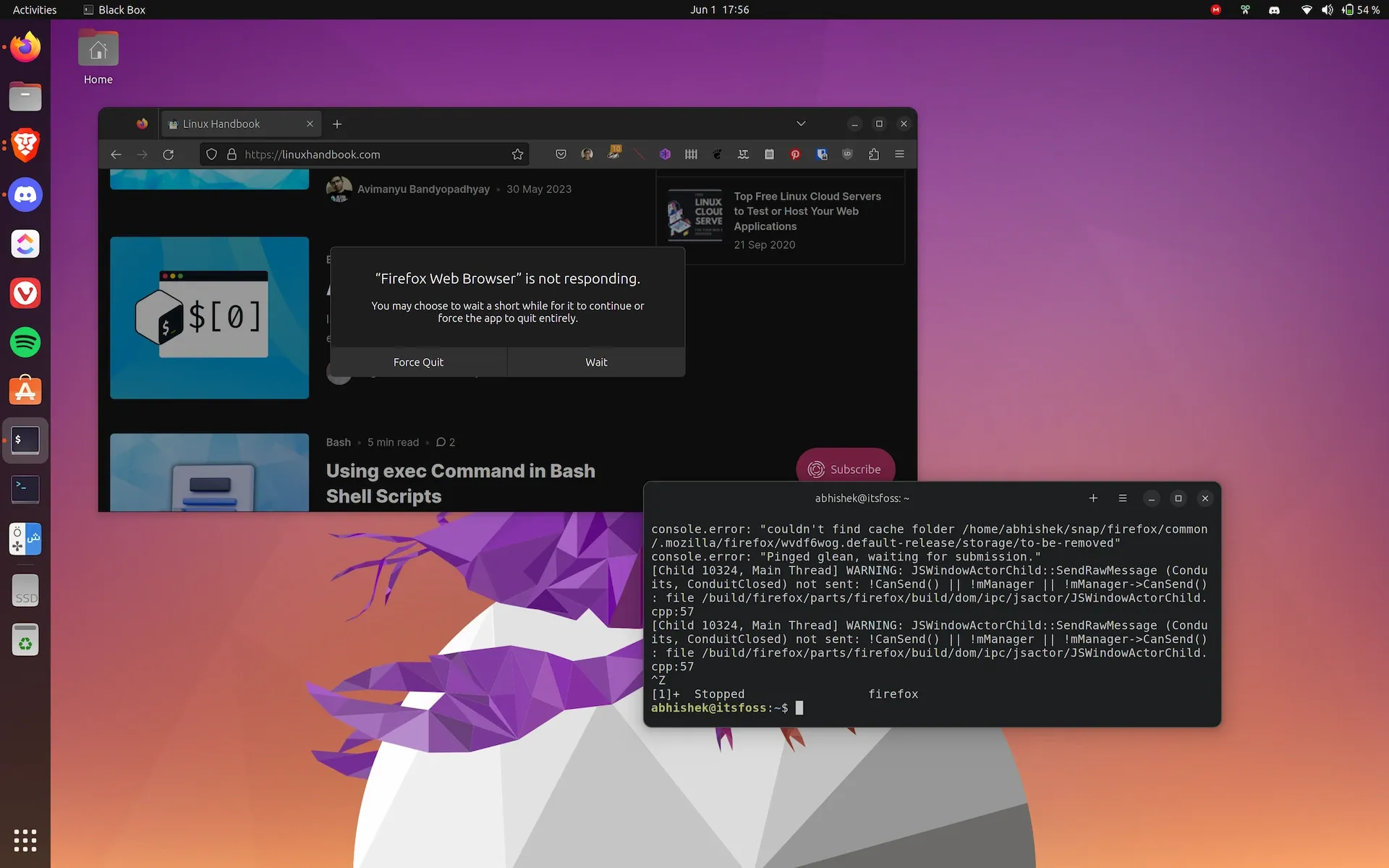Open the Black Box app menu in top bar
1389x868 pixels.
click(114, 9)
